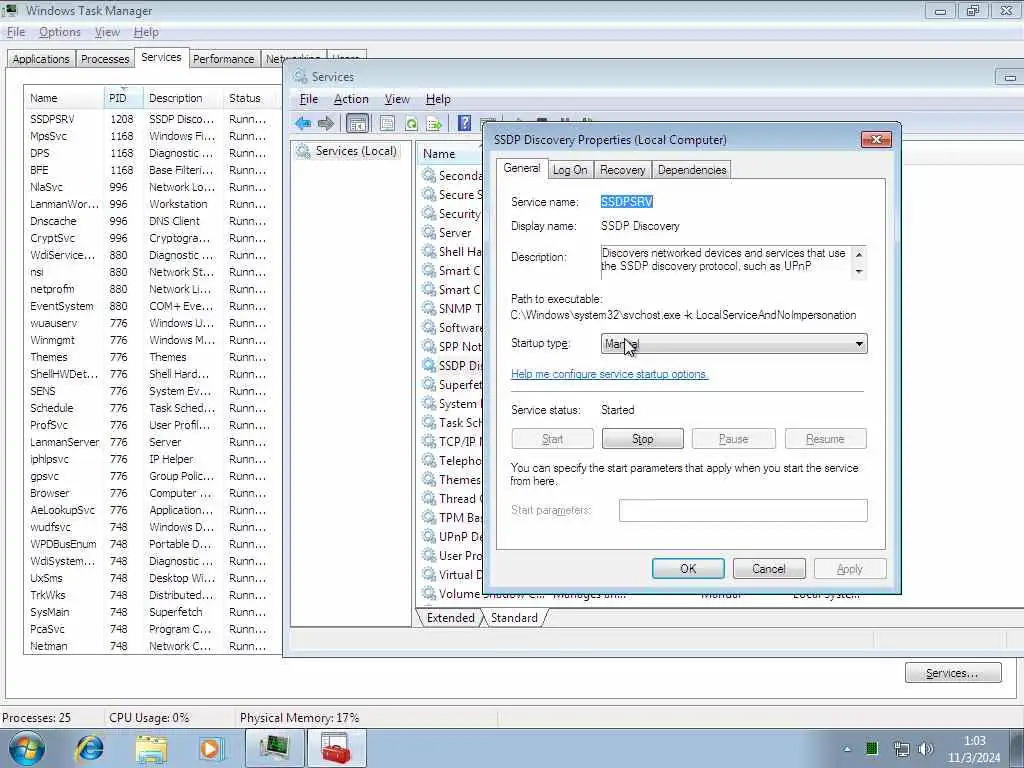Show hidden tray icons arrow

(846, 749)
